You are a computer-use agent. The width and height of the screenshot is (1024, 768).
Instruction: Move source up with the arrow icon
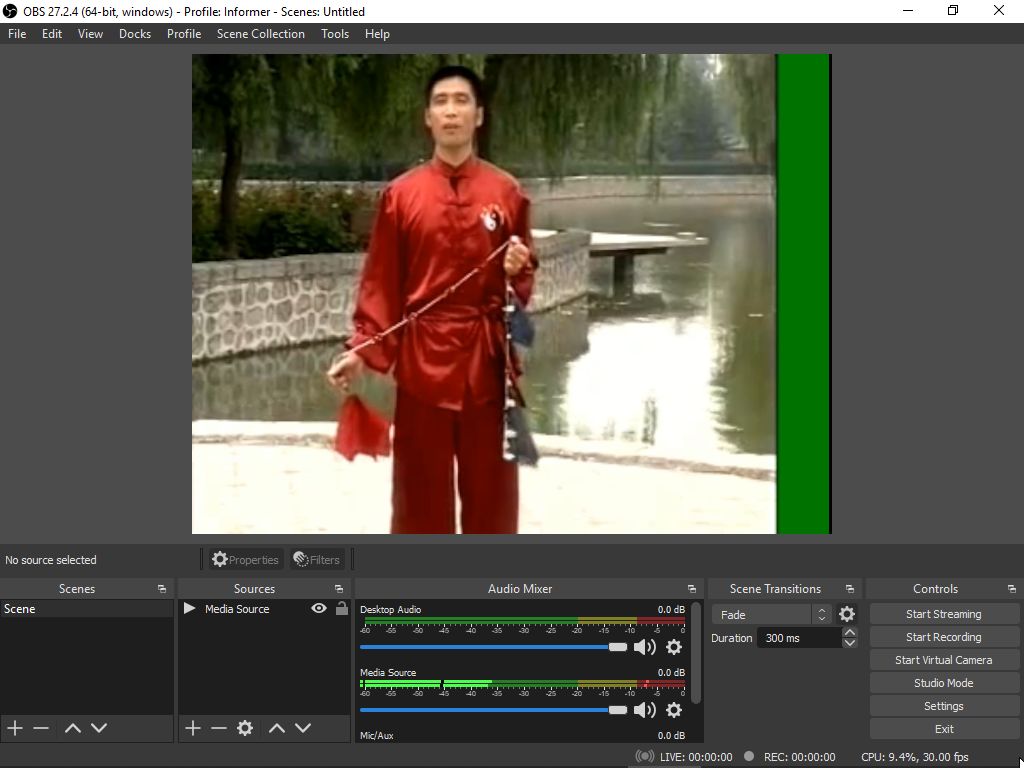click(x=277, y=728)
